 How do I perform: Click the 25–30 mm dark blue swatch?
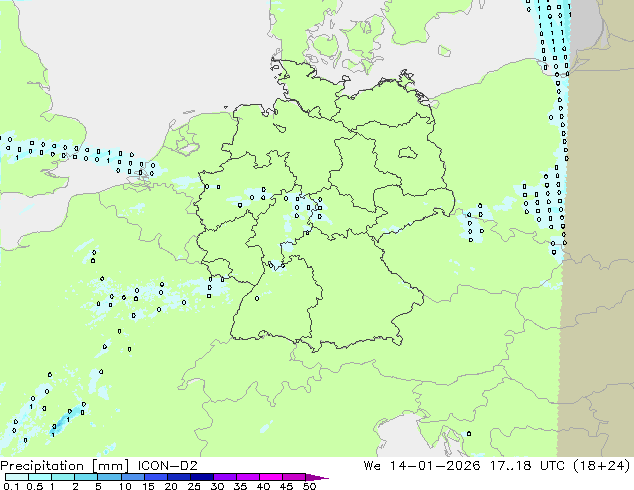pyautogui.click(x=201, y=477)
